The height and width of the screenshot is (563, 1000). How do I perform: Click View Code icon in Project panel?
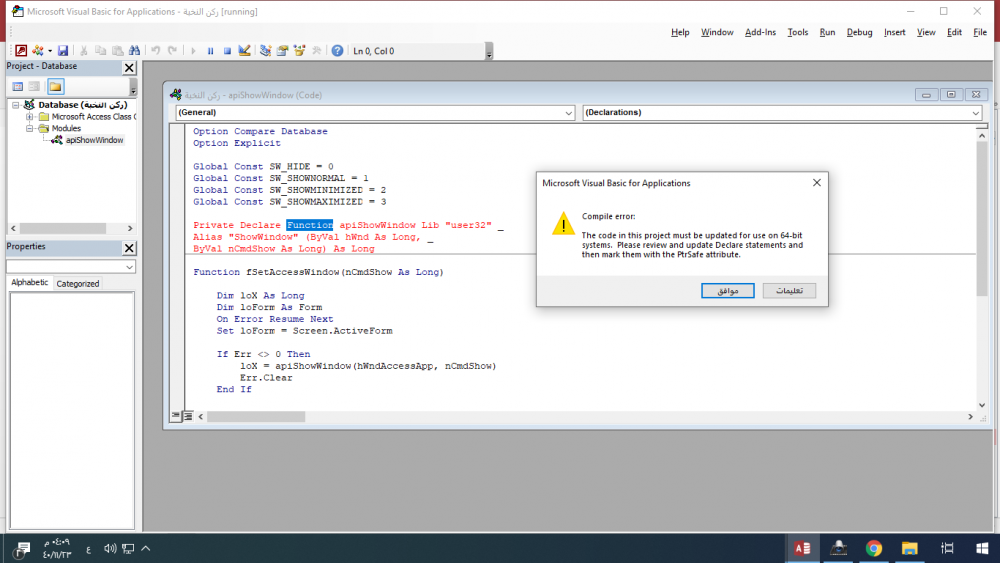tap(18, 86)
